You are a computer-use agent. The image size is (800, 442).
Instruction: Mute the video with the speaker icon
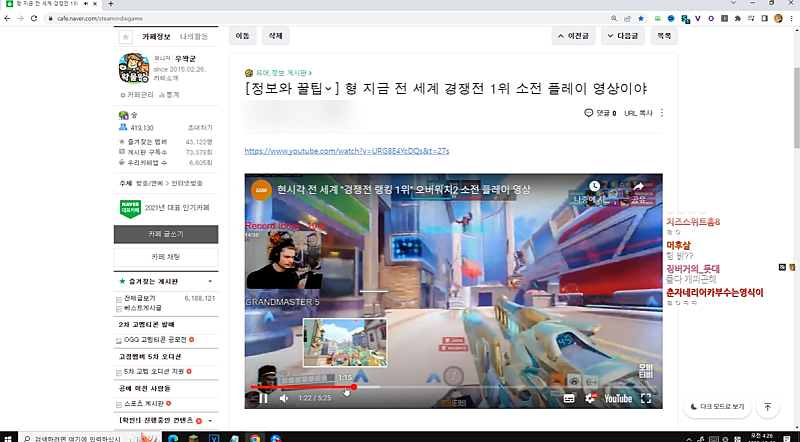pyautogui.click(x=281, y=398)
